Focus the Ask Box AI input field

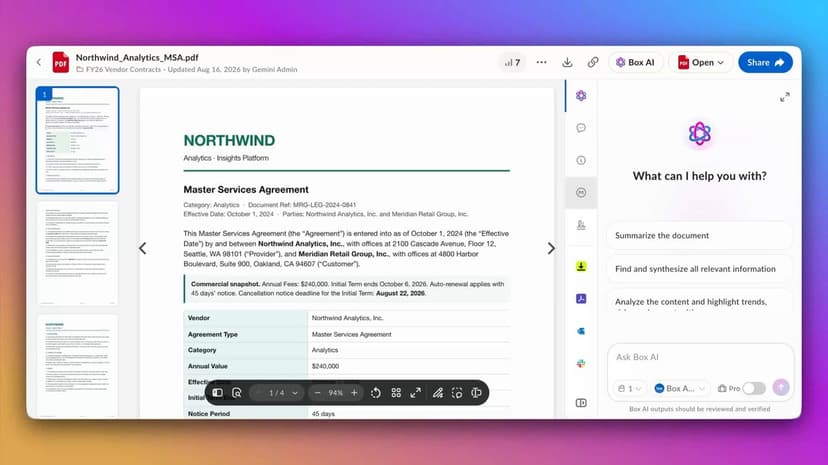coord(699,357)
